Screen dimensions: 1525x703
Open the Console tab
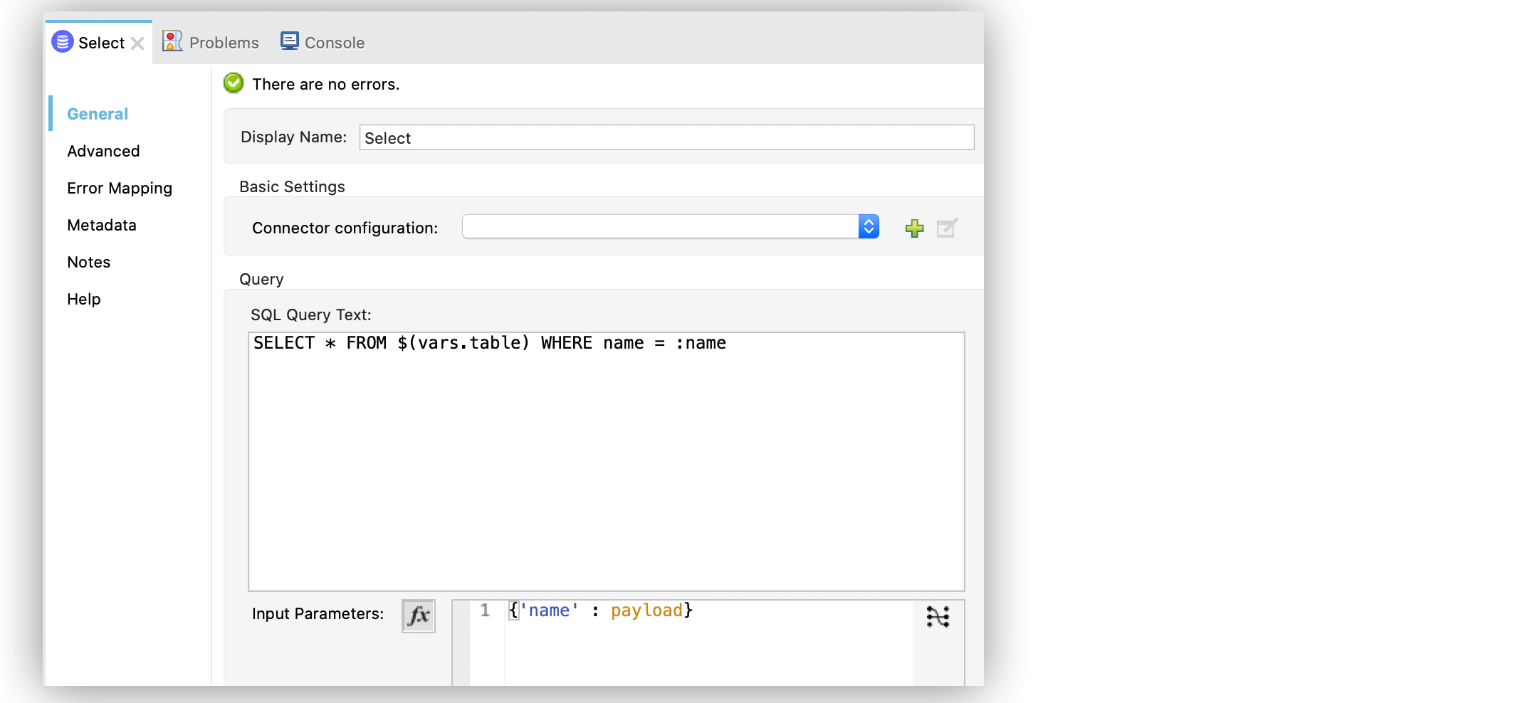point(322,42)
